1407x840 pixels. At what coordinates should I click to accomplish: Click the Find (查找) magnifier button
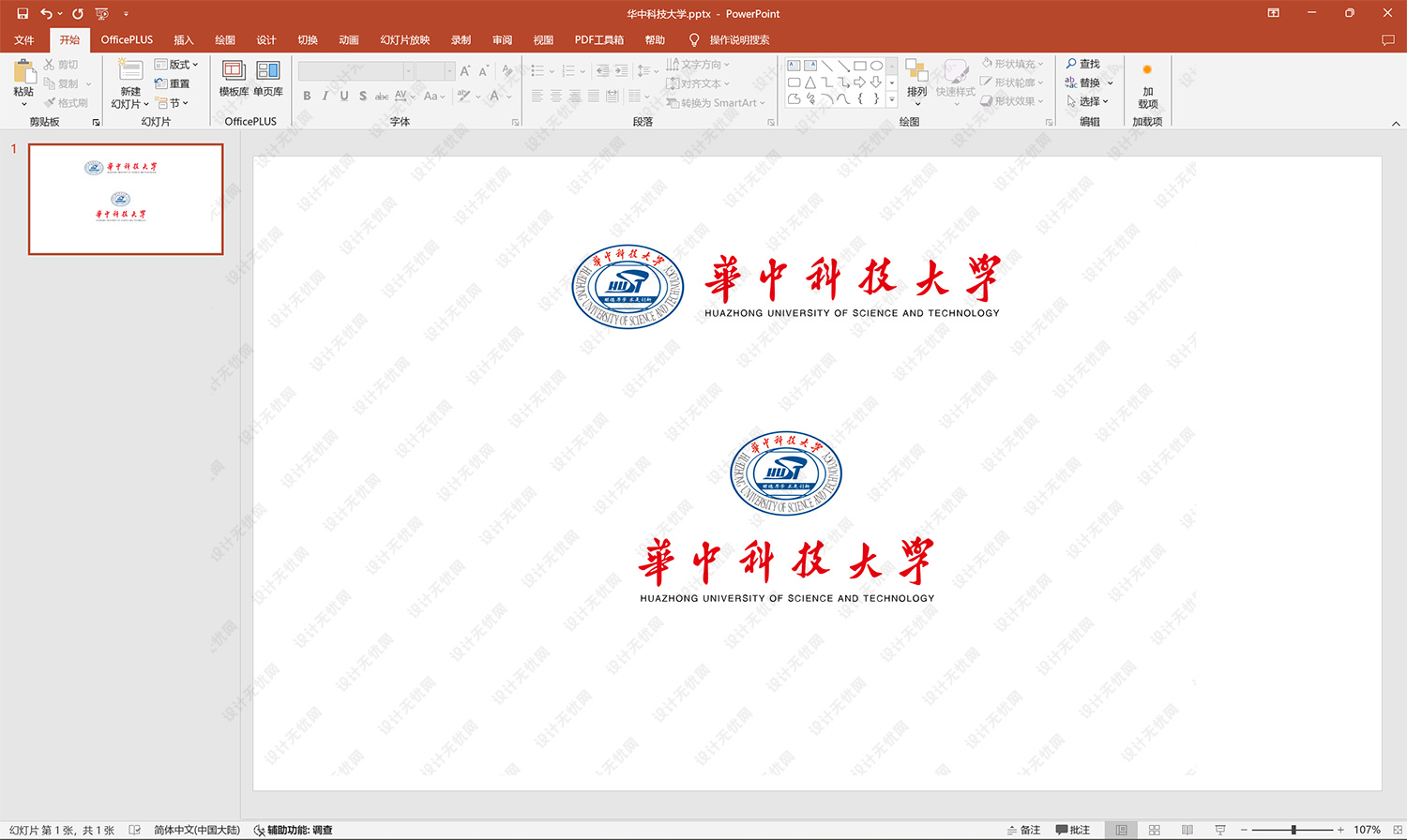[1082, 64]
